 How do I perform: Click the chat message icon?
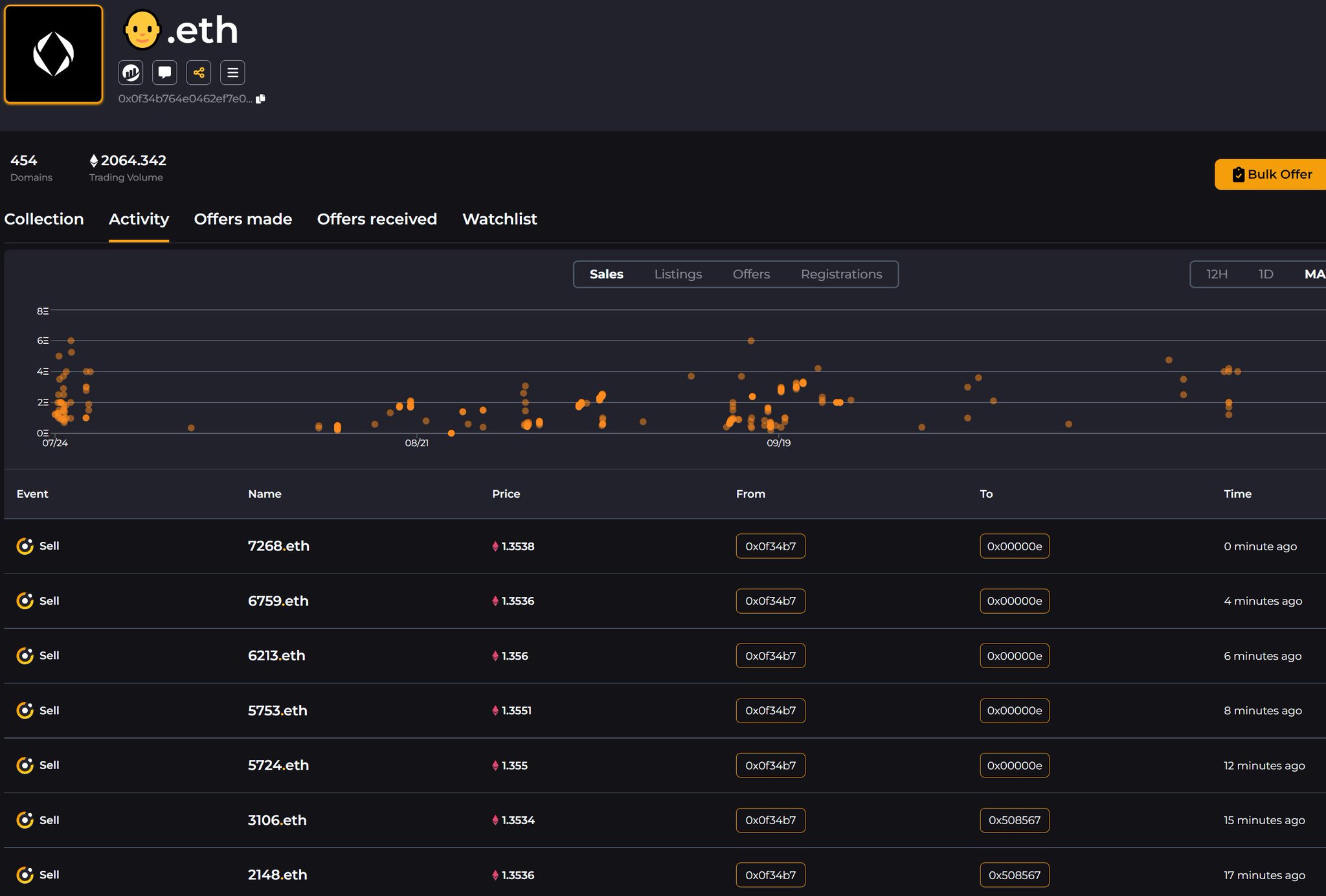(164, 73)
